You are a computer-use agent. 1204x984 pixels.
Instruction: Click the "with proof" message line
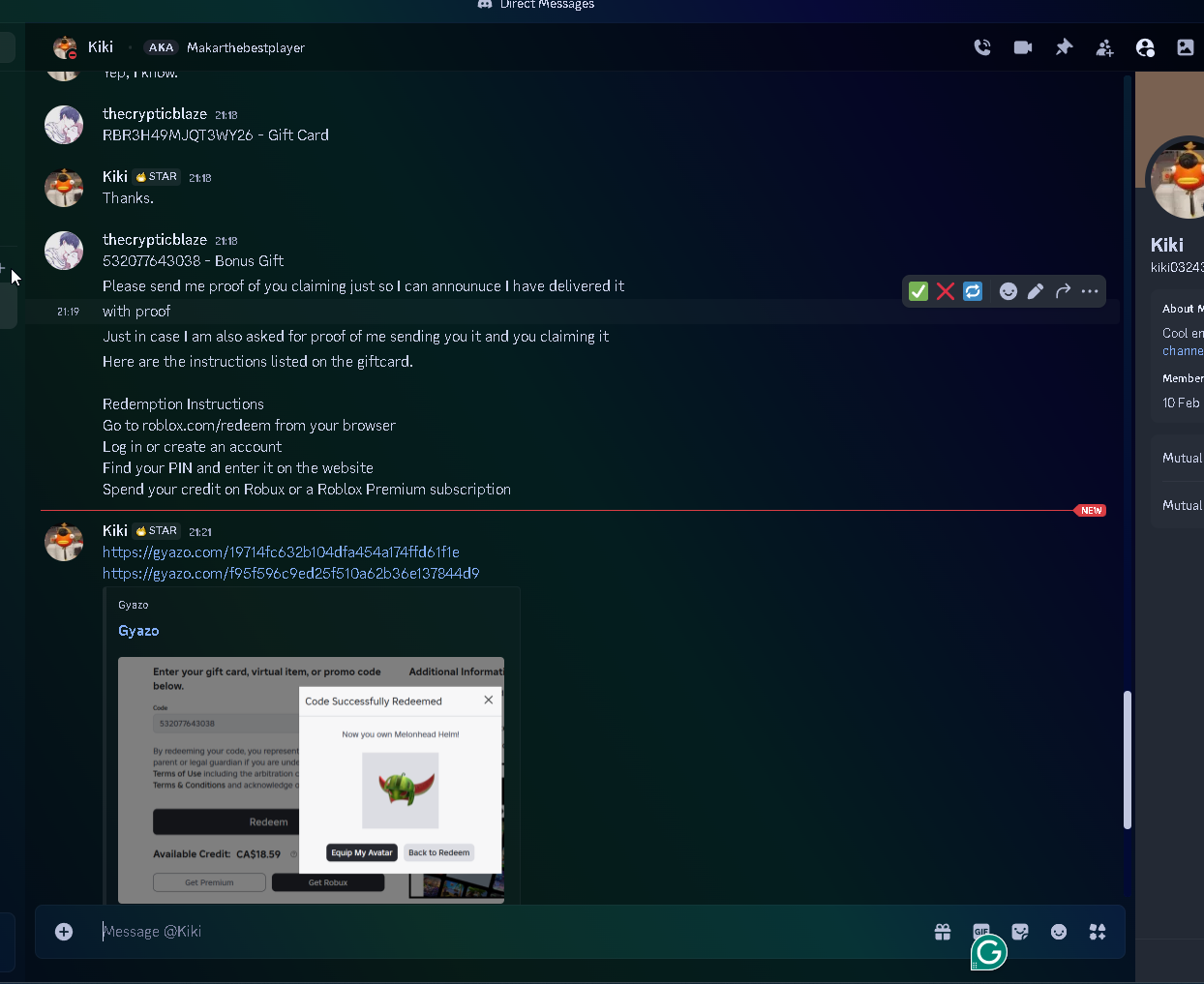(136, 312)
